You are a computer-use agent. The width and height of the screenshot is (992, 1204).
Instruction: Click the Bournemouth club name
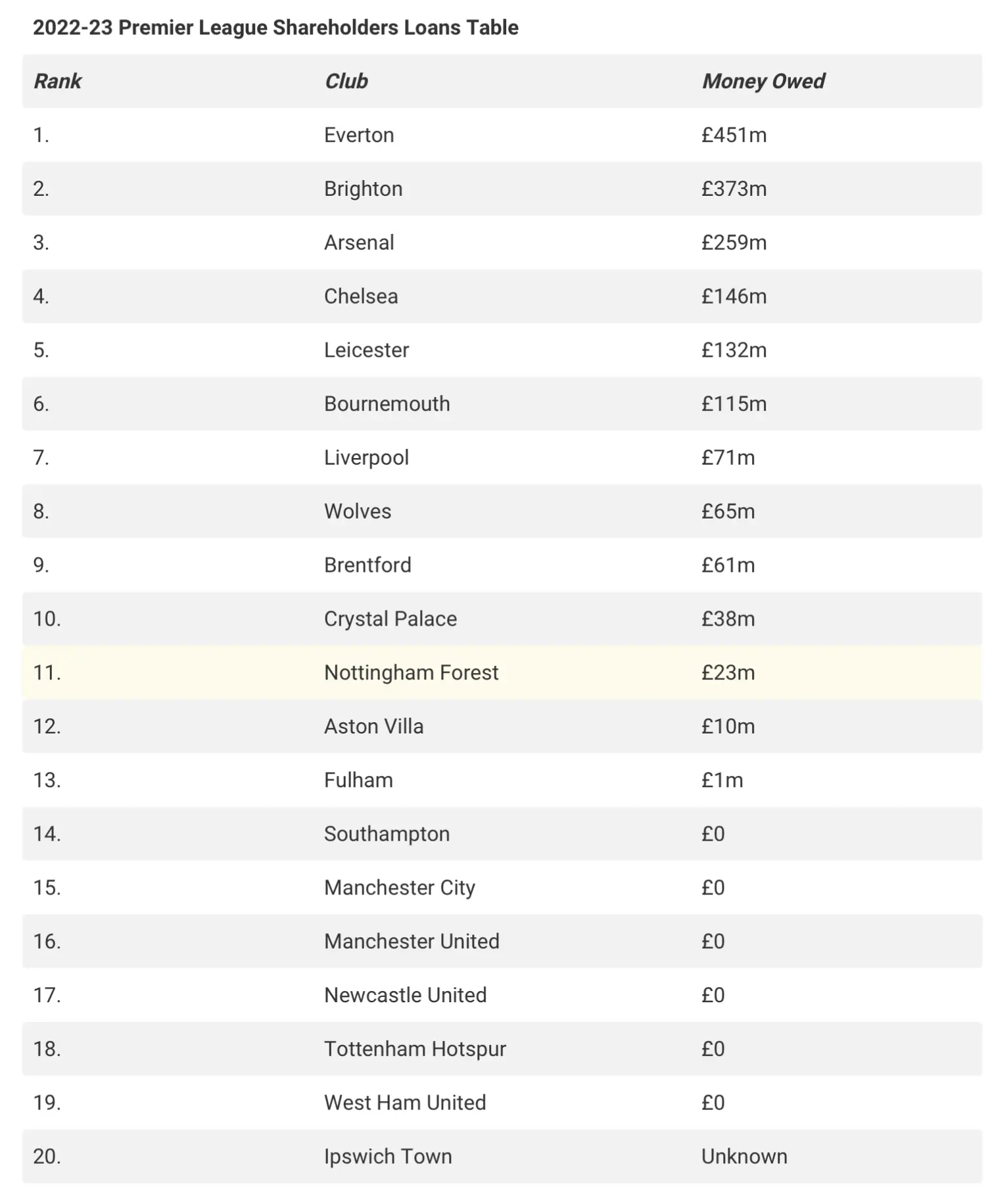(387, 404)
